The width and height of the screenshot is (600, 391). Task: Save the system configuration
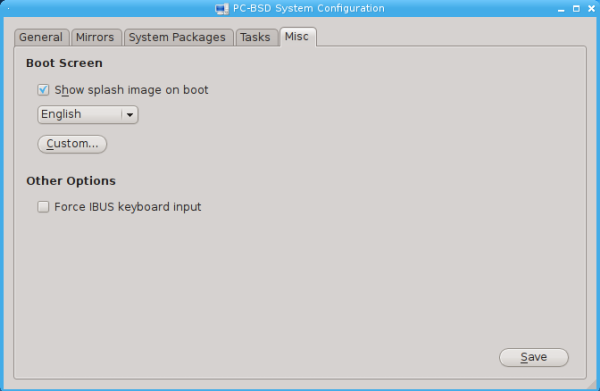(x=534, y=357)
